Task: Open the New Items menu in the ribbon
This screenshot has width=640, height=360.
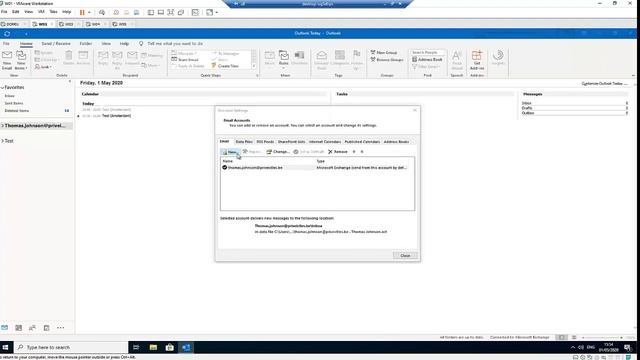Action: [x=21, y=60]
